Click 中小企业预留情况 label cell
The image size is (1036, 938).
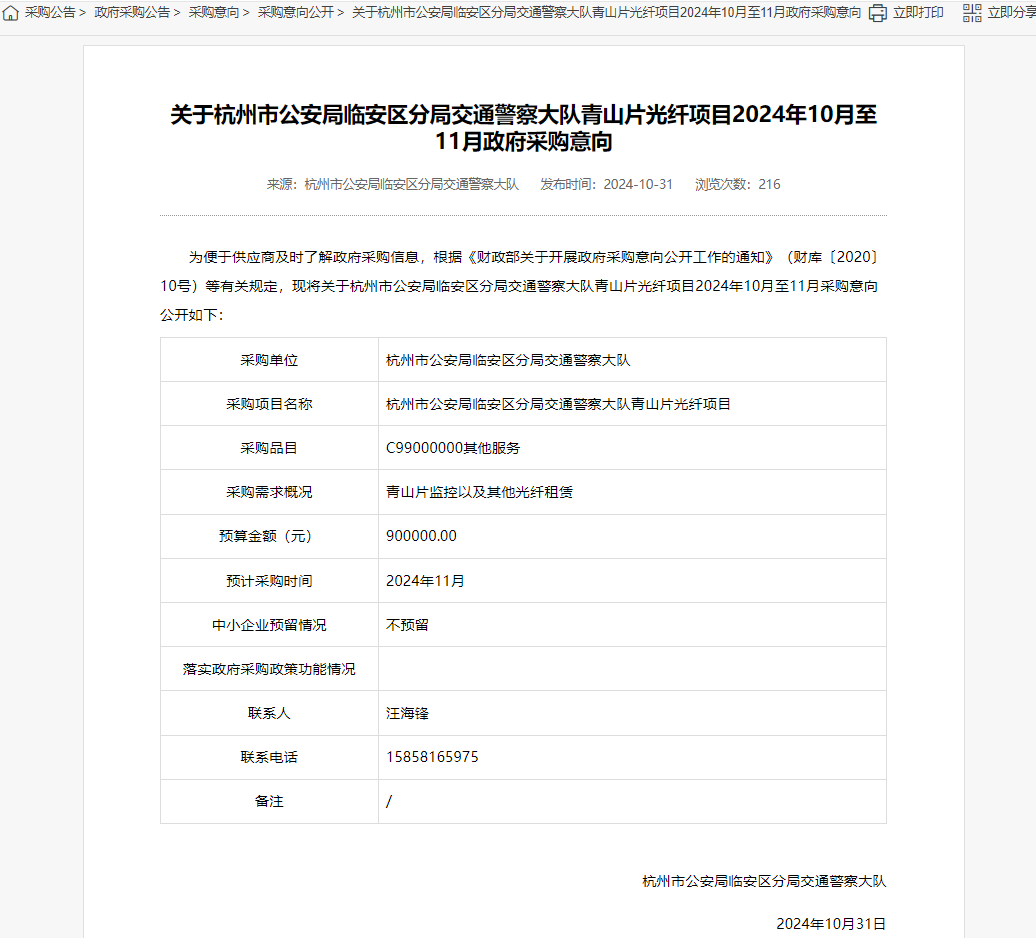click(x=269, y=625)
